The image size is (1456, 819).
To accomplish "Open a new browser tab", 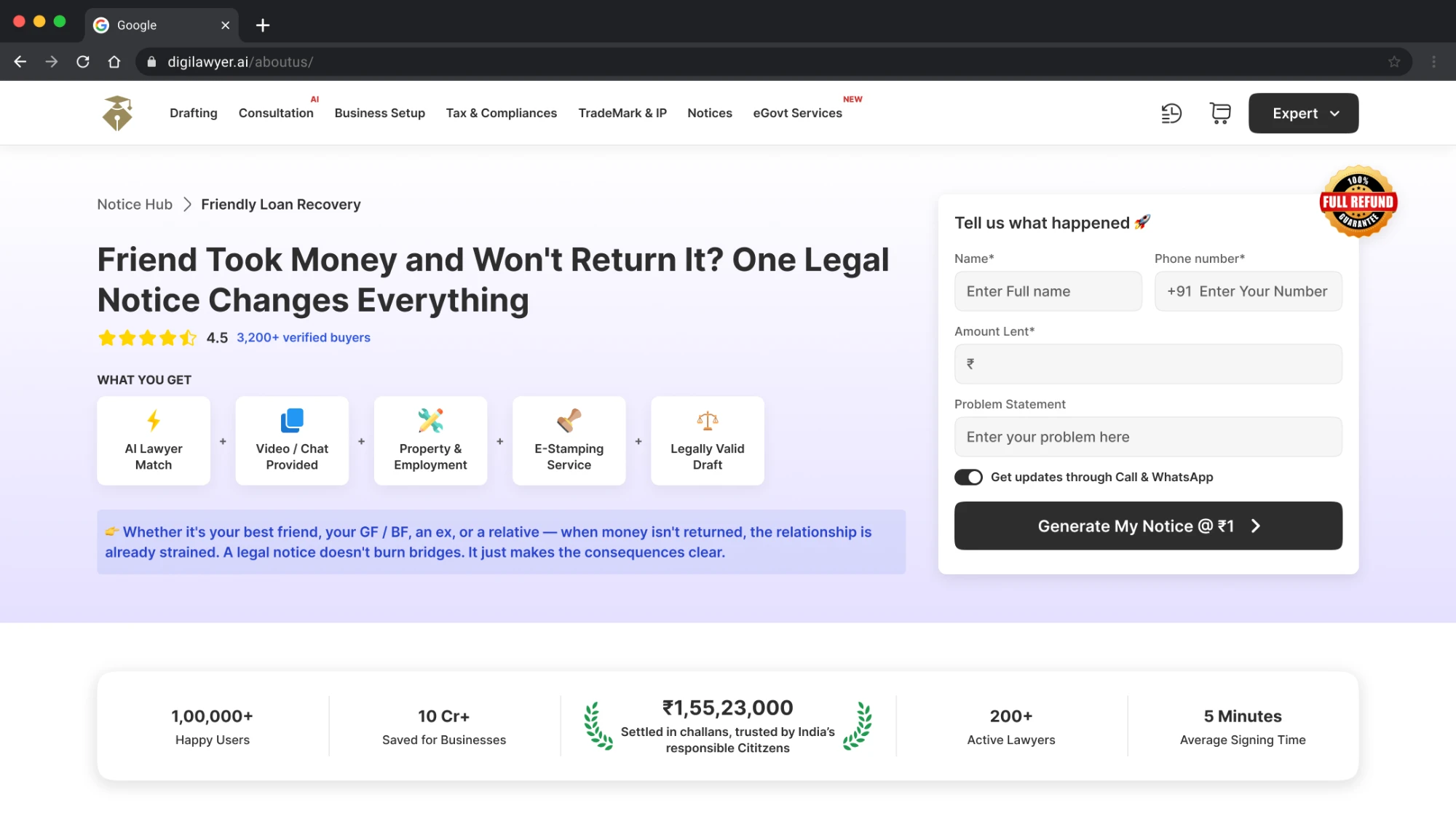I will point(263,25).
